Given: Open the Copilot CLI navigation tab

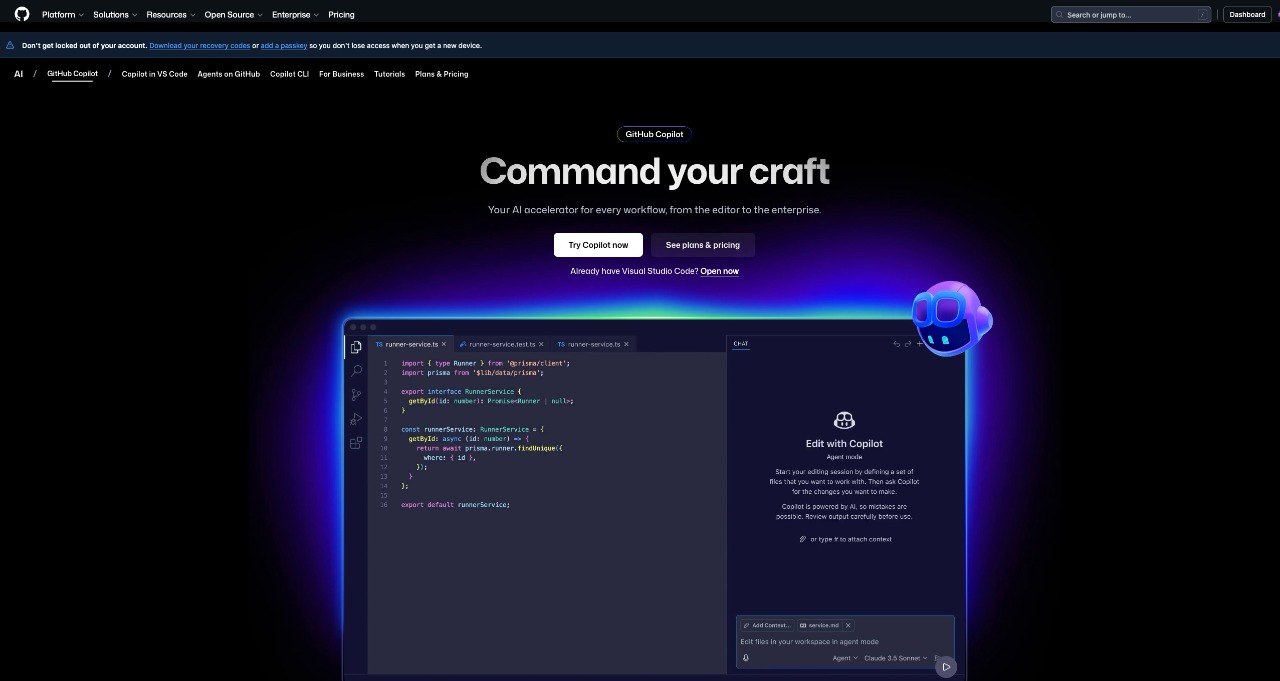Looking at the screenshot, I should pyautogui.click(x=288, y=74).
